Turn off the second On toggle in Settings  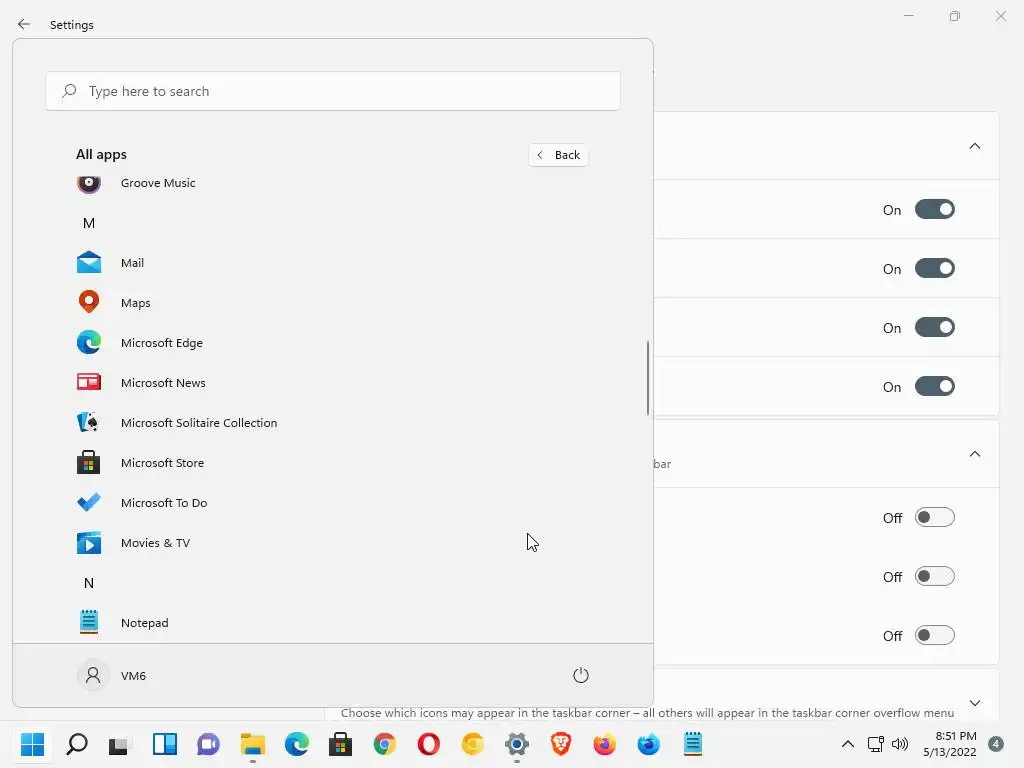(935, 268)
